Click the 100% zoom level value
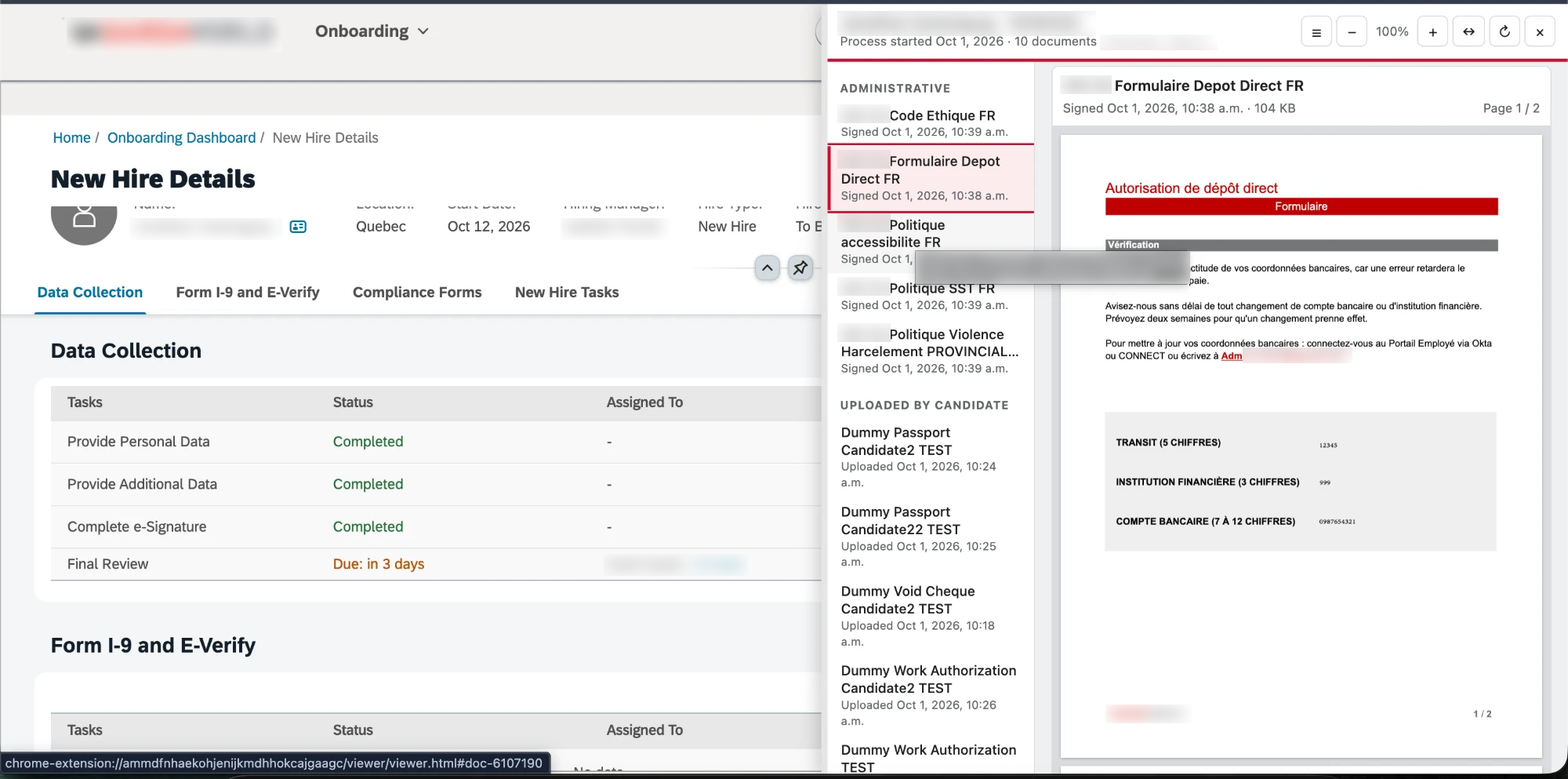Viewport: 1568px width, 779px height. coord(1392,32)
